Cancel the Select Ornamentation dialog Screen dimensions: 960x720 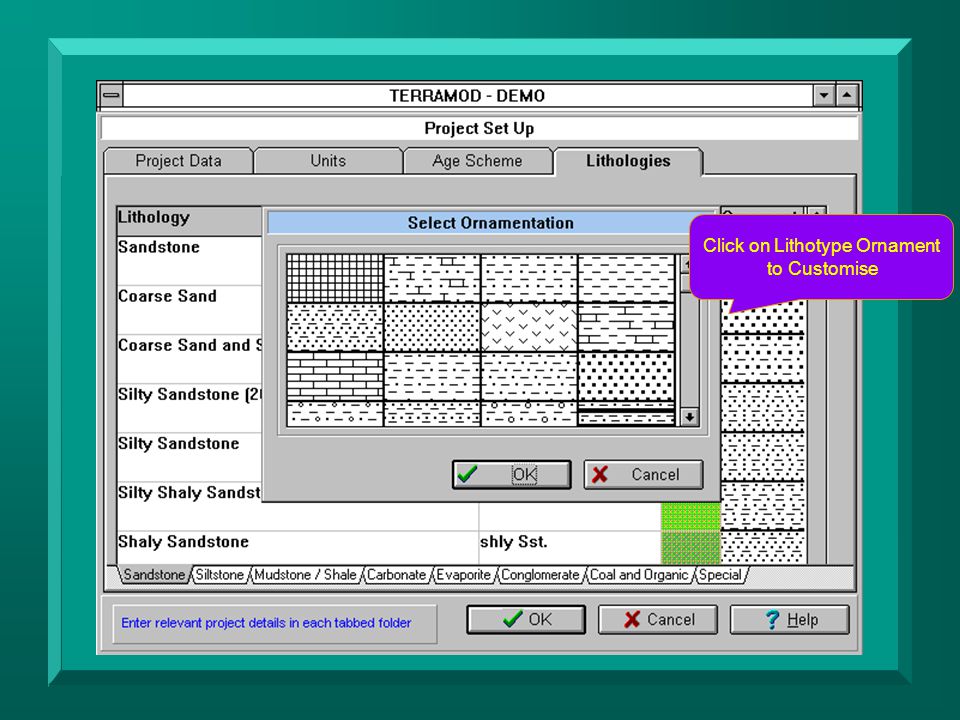(x=643, y=474)
